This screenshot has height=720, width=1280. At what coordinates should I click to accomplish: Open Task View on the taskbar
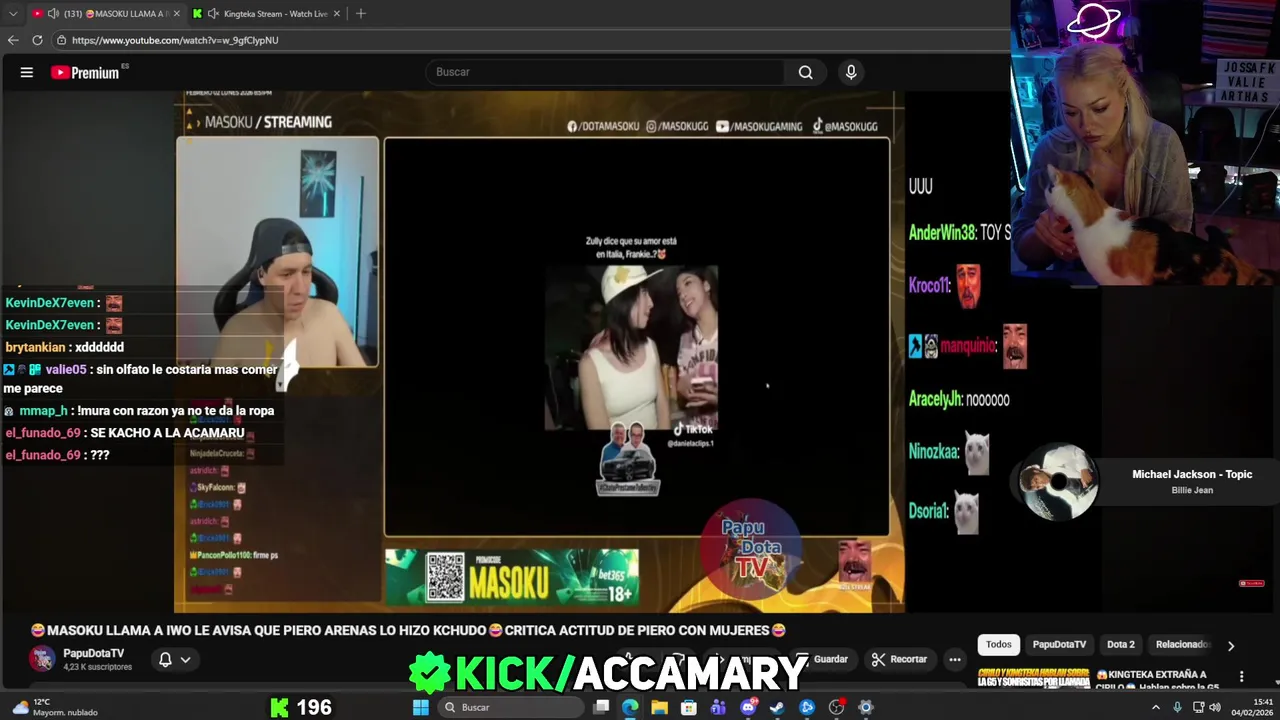[x=601, y=707]
